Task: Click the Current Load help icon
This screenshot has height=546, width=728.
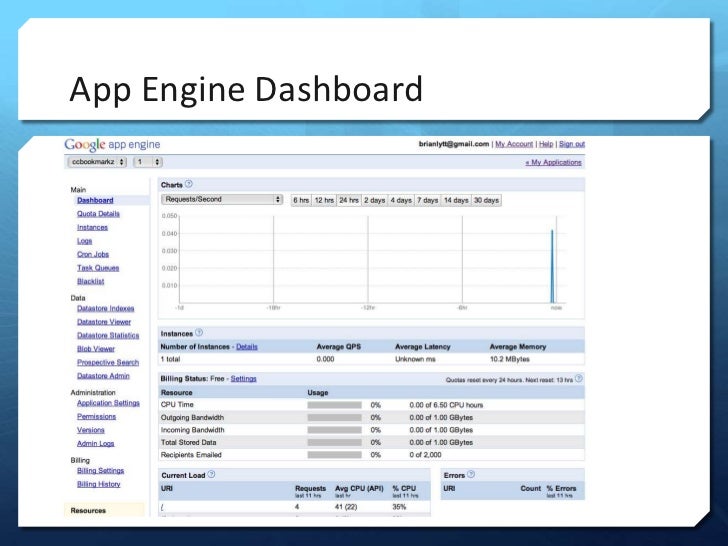Action: click(211, 474)
